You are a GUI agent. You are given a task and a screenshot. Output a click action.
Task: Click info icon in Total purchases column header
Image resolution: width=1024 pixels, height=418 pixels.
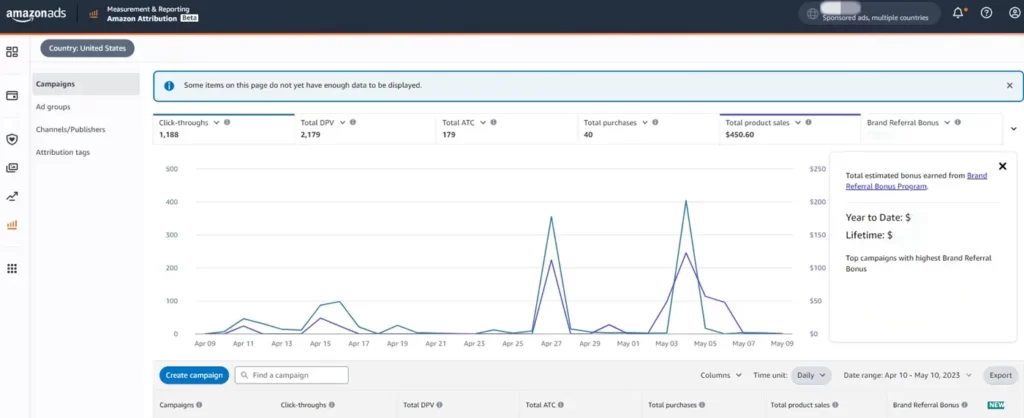702,405
